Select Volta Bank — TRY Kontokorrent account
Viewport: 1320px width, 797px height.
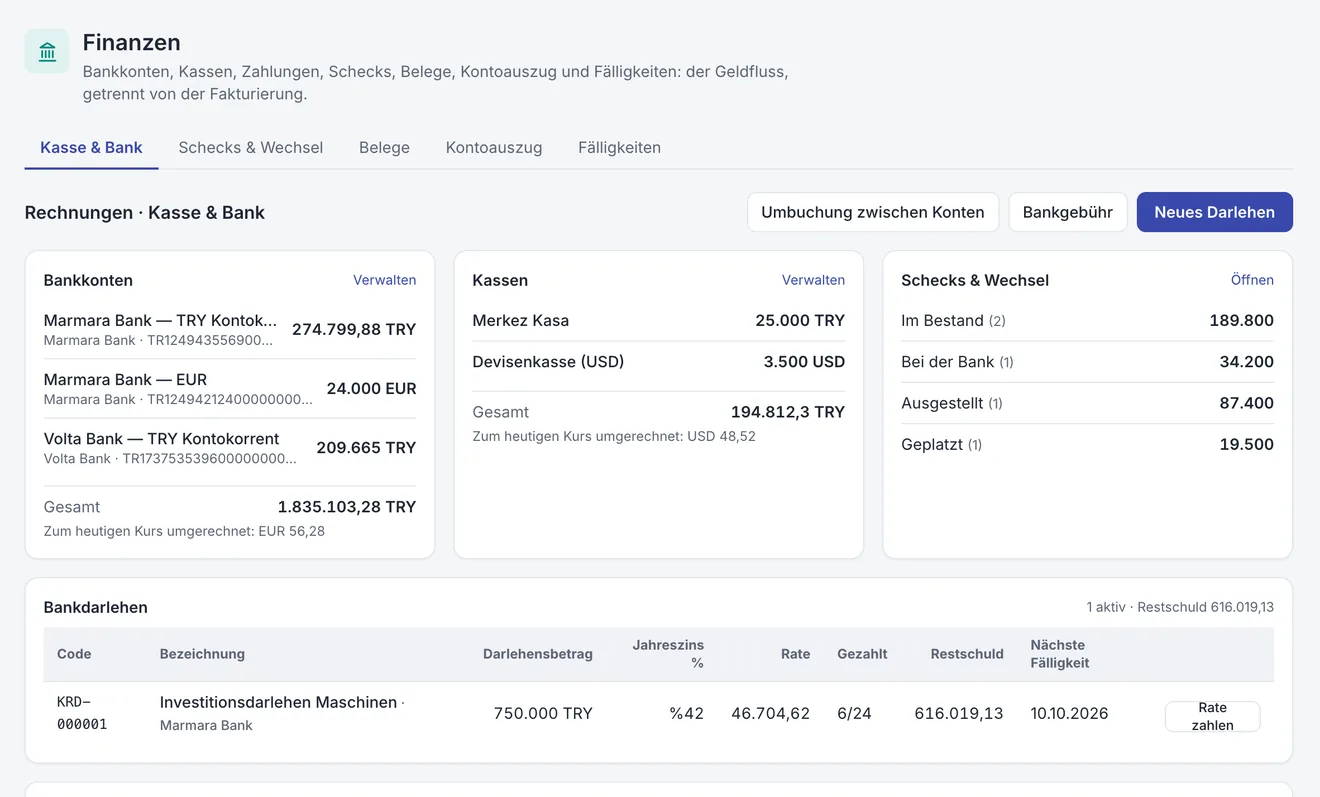[230, 447]
